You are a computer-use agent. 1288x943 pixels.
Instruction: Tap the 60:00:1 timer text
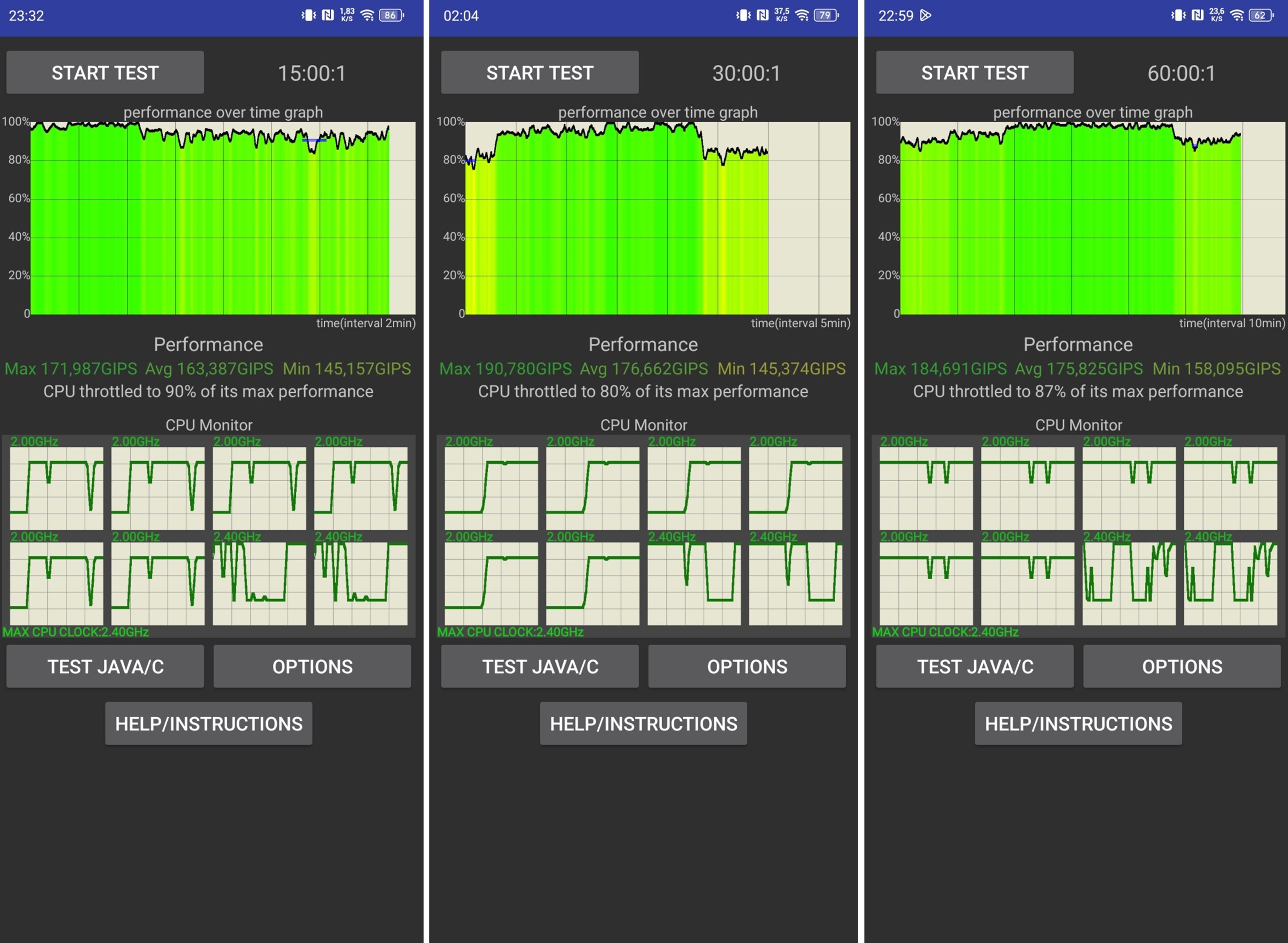point(1181,74)
